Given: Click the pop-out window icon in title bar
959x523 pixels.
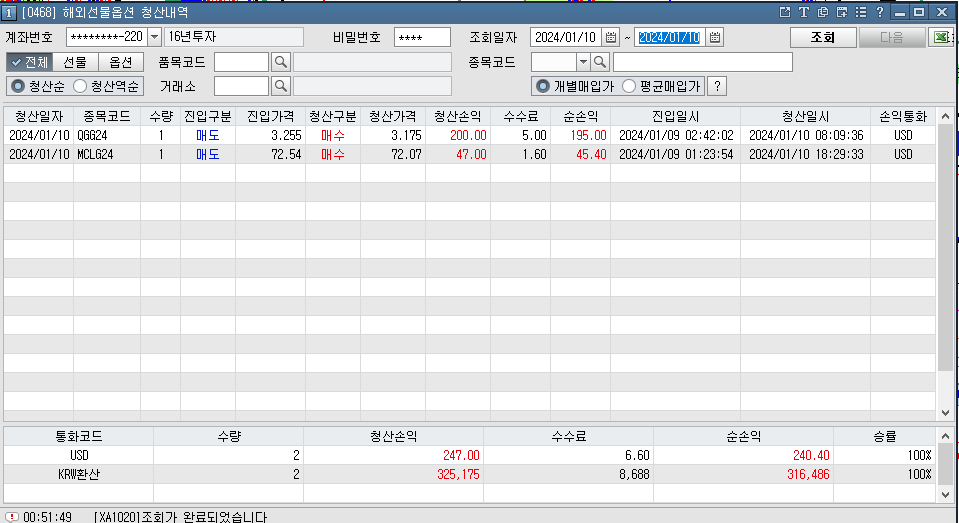Looking at the screenshot, I should click(x=785, y=12).
